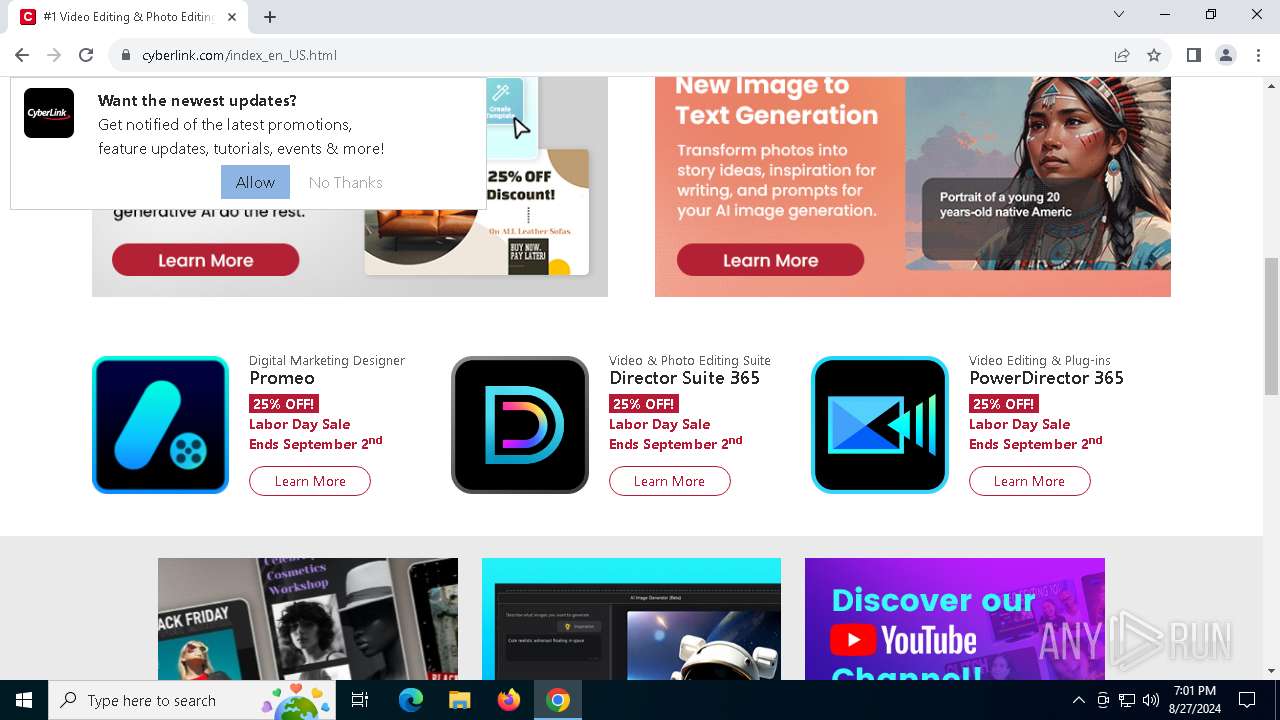Open the notification center icon
Image resolution: width=1280 pixels, height=720 pixels.
click(x=1247, y=700)
